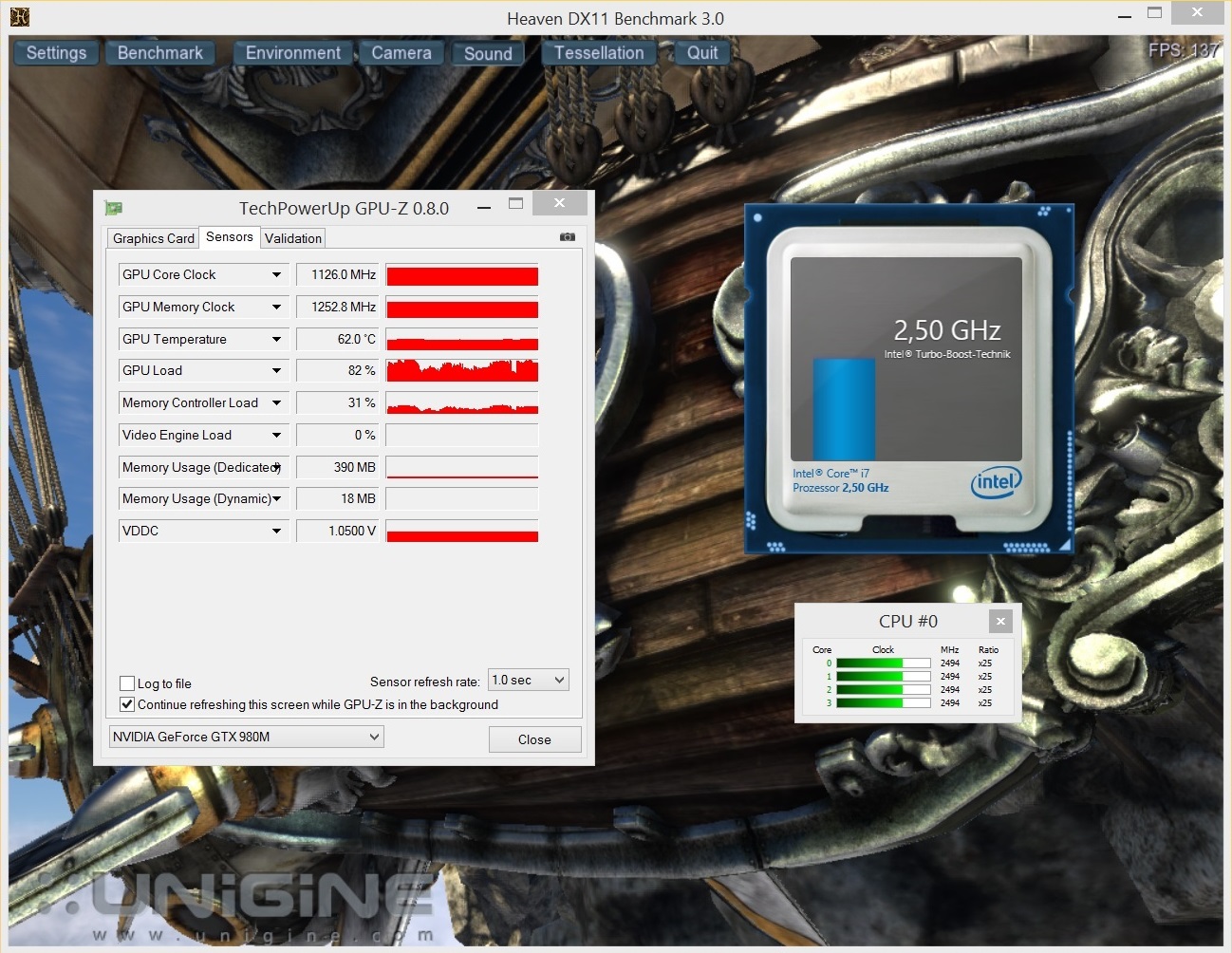Close the Heaven DX11 Benchmark window
The image size is (1232, 953).
point(1197,12)
